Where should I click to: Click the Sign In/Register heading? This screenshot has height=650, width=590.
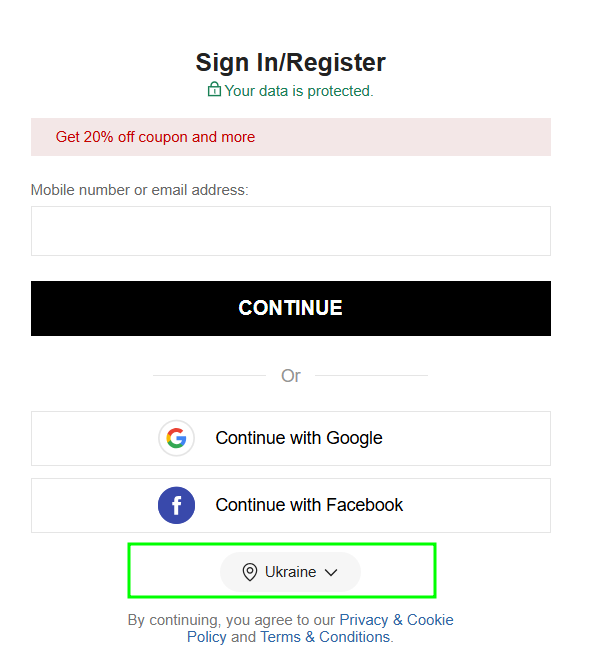tap(291, 63)
